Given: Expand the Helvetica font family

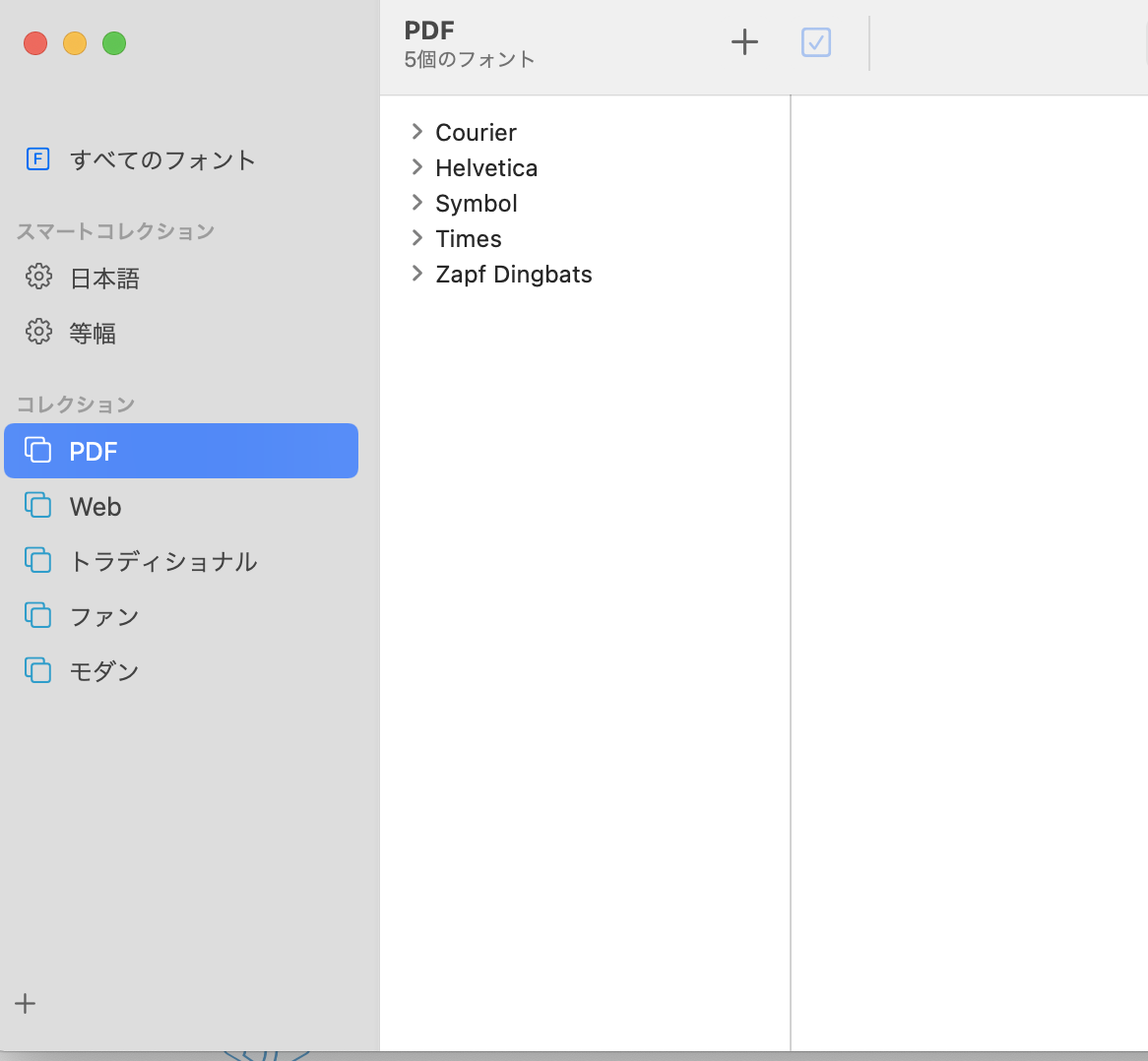Looking at the screenshot, I should [417, 167].
